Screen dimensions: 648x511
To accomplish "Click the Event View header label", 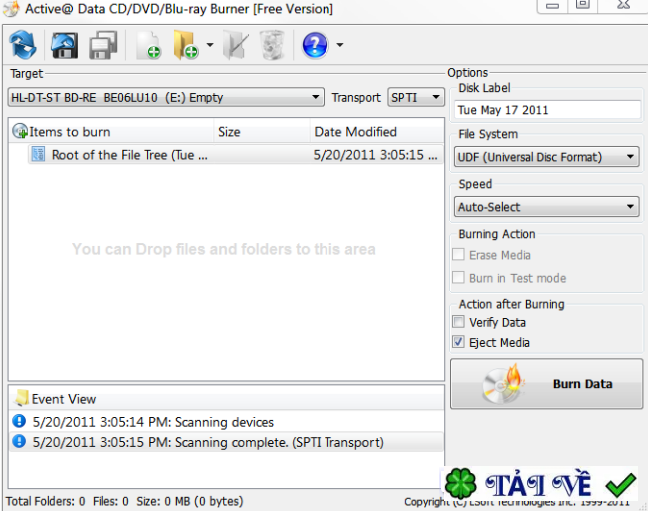I will (64, 399).
